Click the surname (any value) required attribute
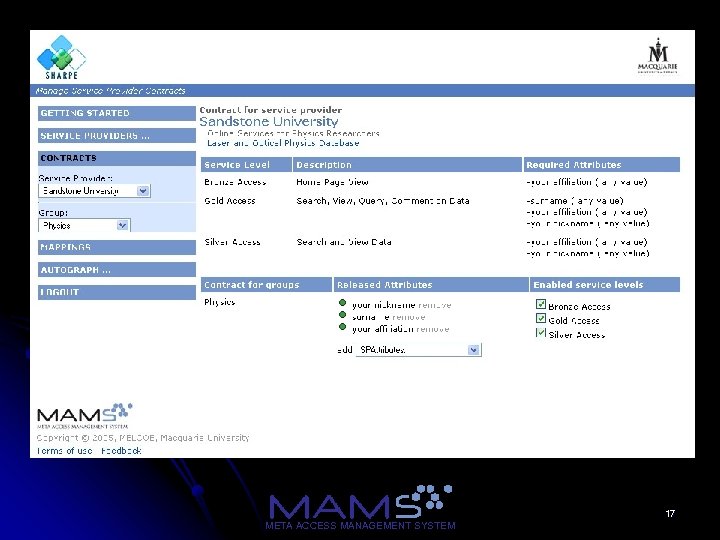The image size is (720, 540). click(575, 201)
